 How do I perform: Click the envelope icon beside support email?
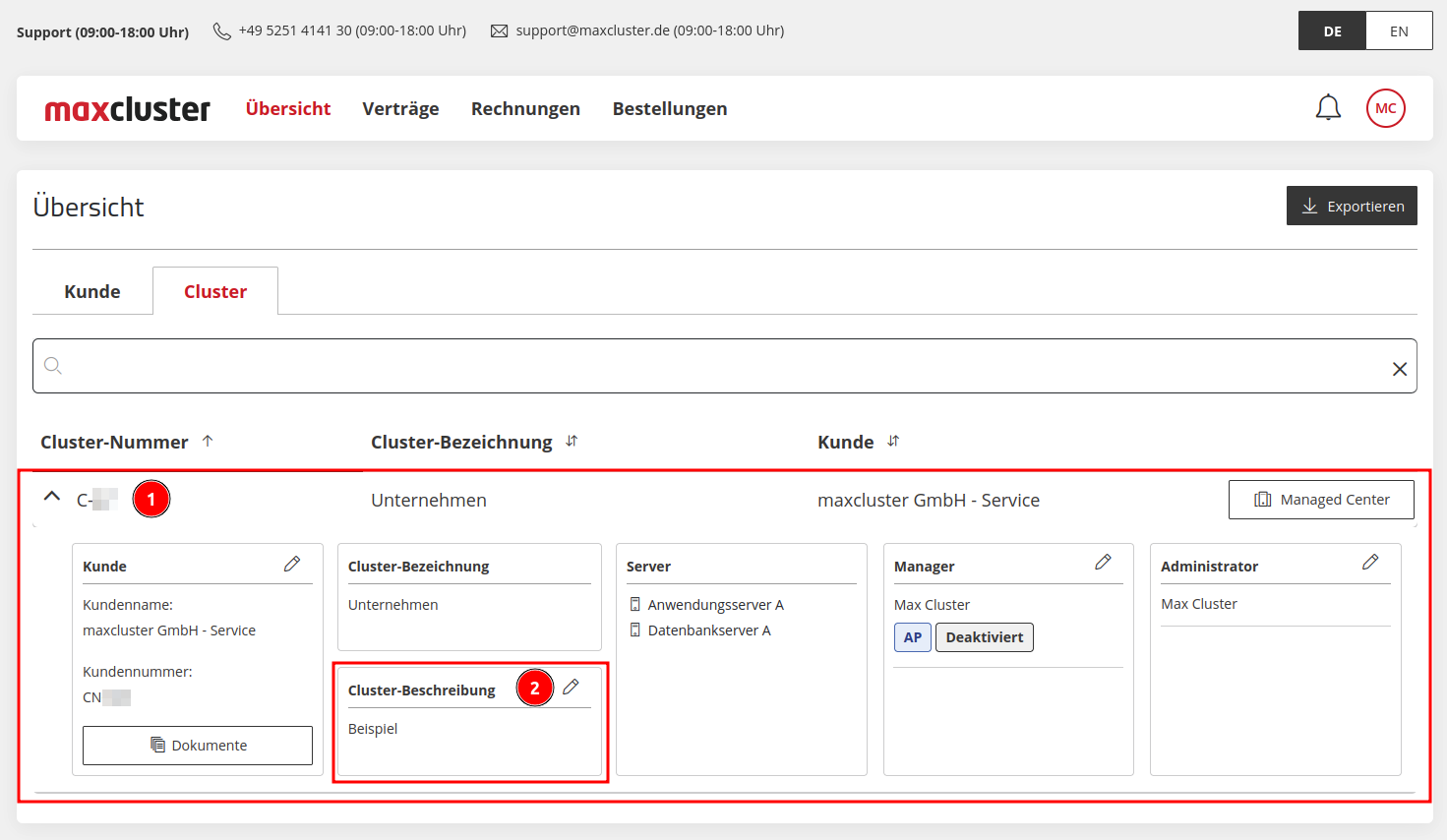(500, 31)
